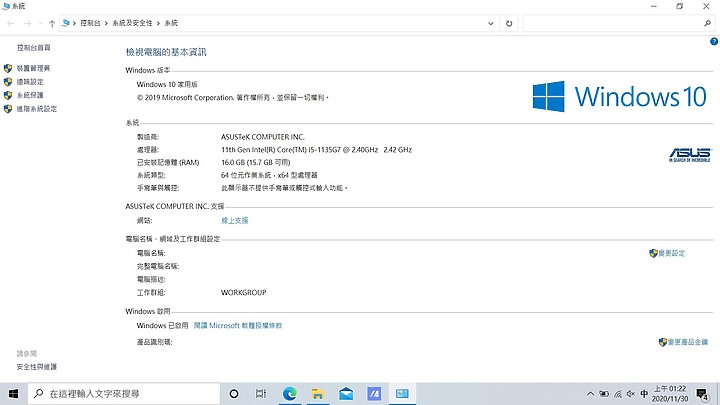
Task: Expand the address bar history dropdown
Action: (x=491, y=23)
